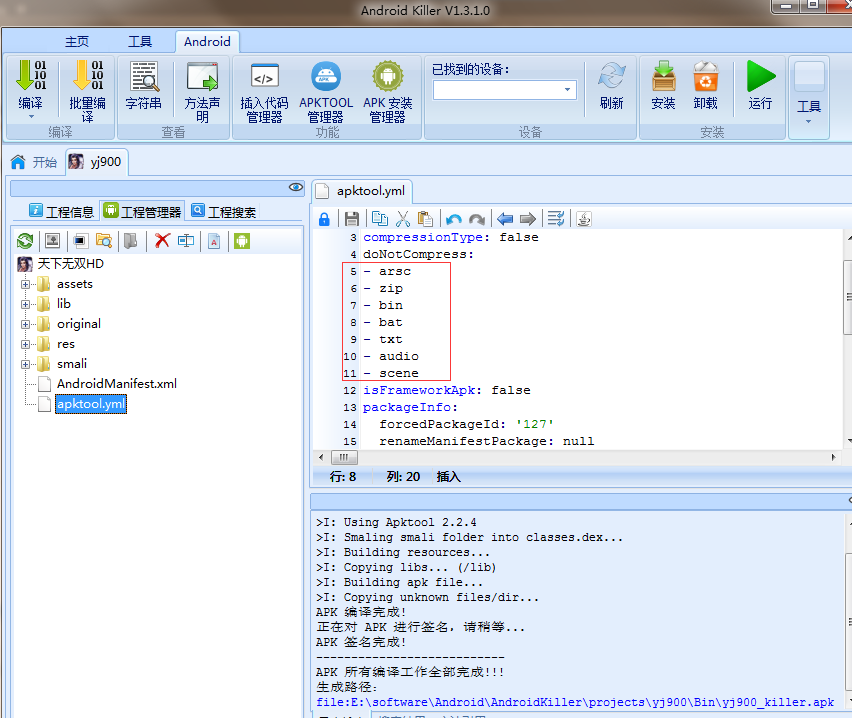Toggle the eye icon above project panel
The width and height of the screenshot is (852, 718).
(295, 187)
